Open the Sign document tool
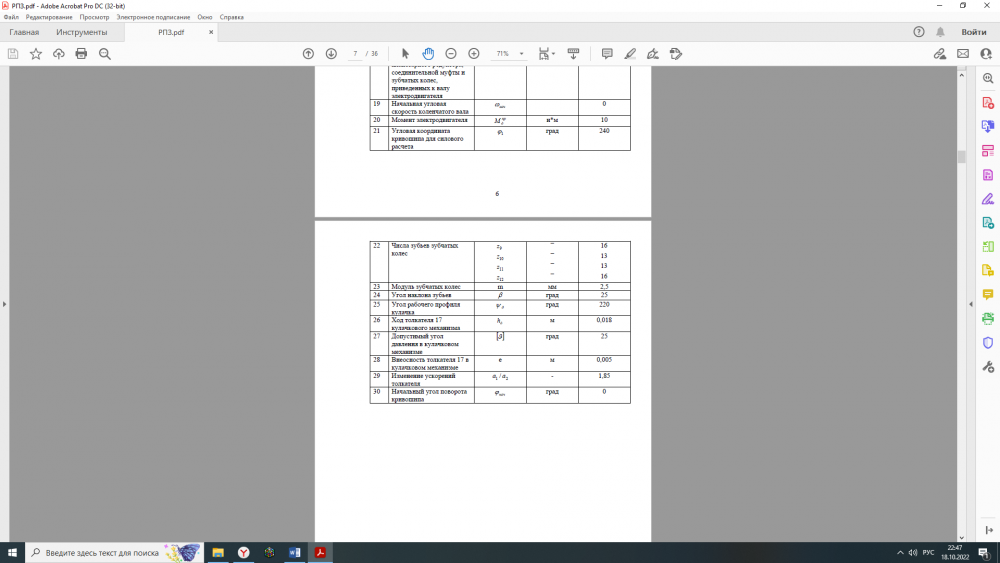 pos(653,54)
